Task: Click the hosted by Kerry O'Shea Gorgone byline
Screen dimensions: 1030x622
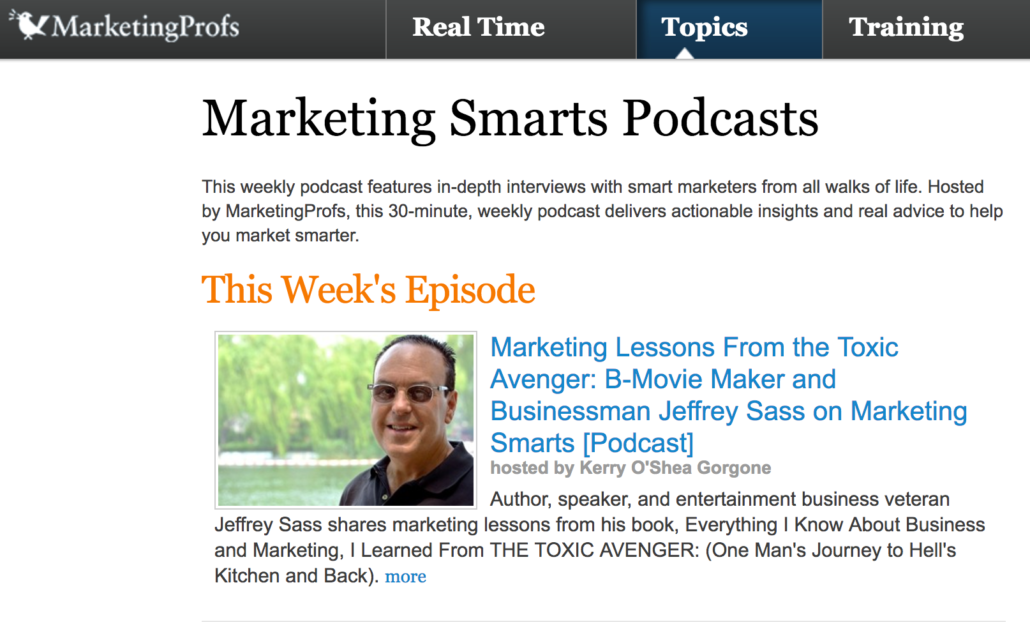Action: (x=630, y=468)
